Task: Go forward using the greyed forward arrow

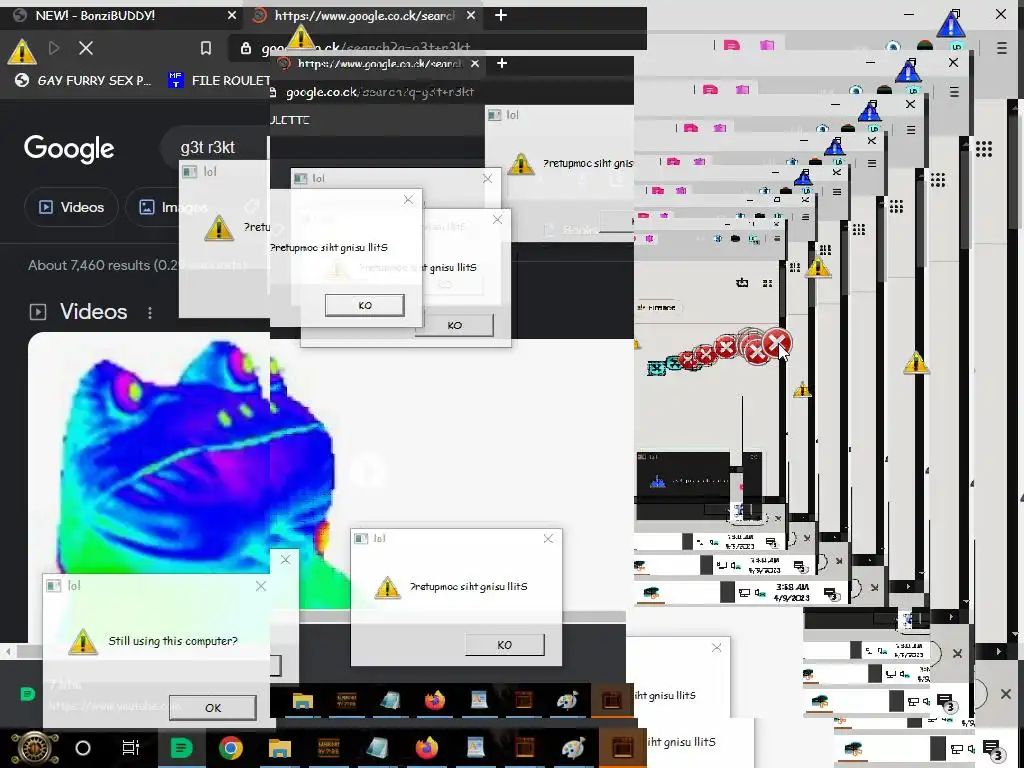Action: [54, 48]
